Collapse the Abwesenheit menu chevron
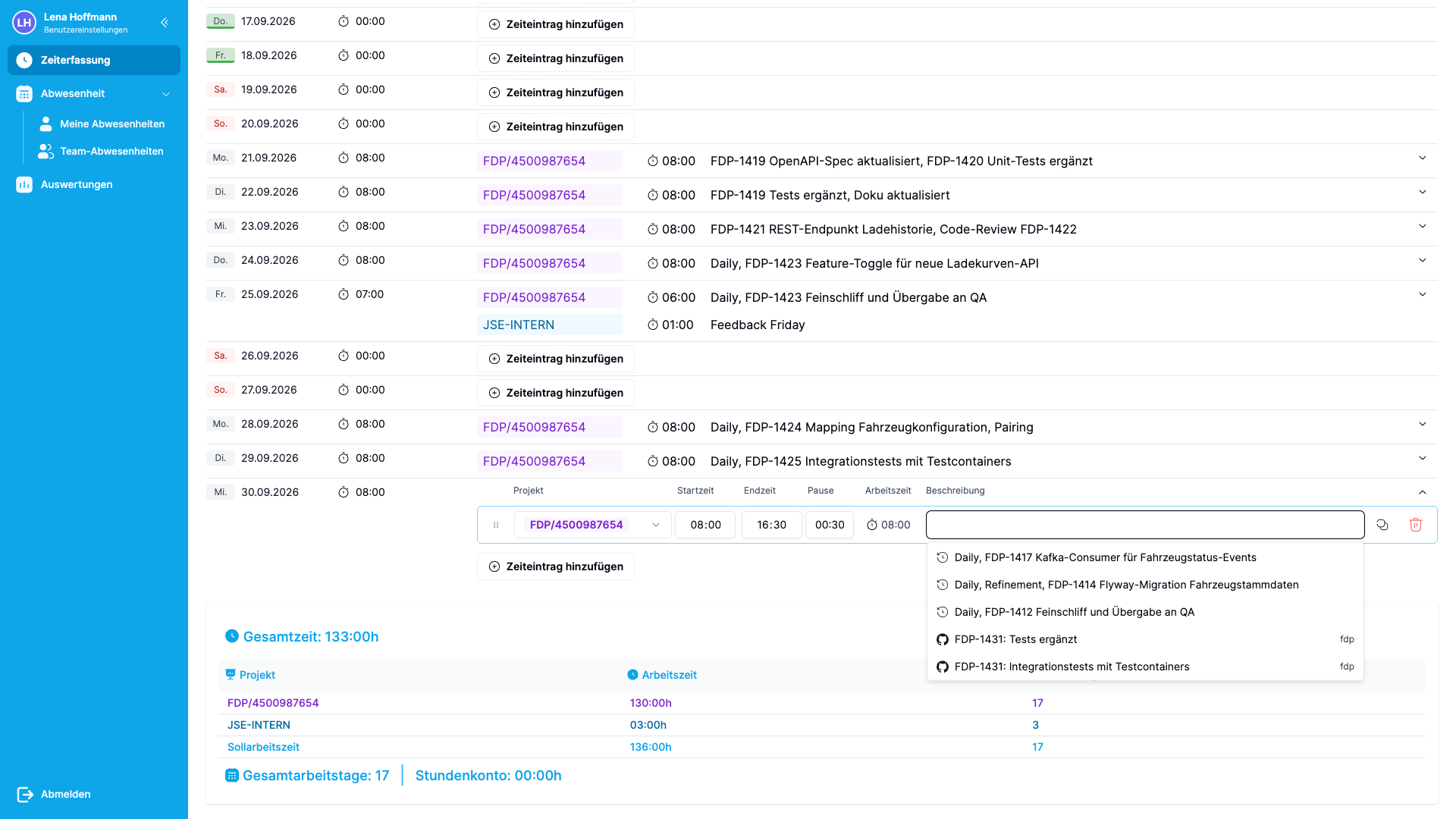Image resolution: width=1456 pixels, height=819 pixels. pos(166,94)
